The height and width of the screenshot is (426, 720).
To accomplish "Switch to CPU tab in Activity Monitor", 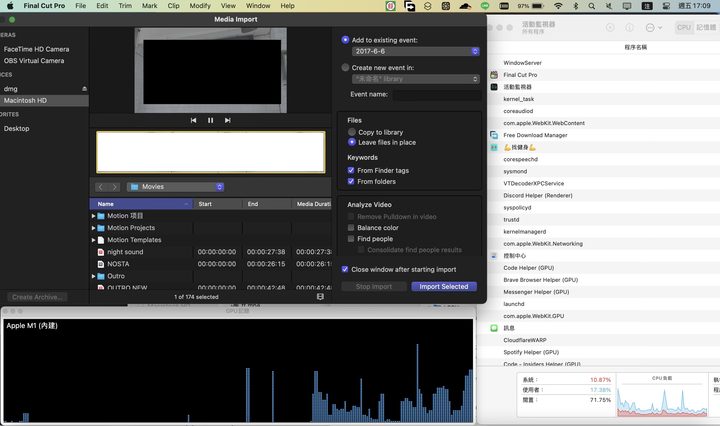I will [683, 28].
